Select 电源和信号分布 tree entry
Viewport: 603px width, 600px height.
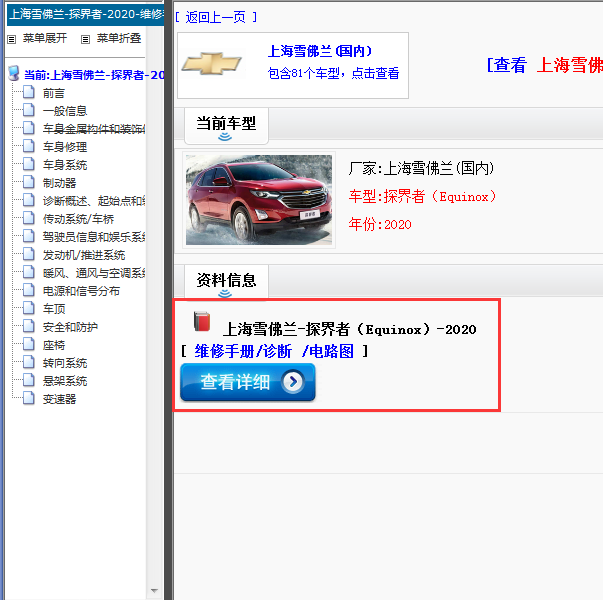(81, 291)
